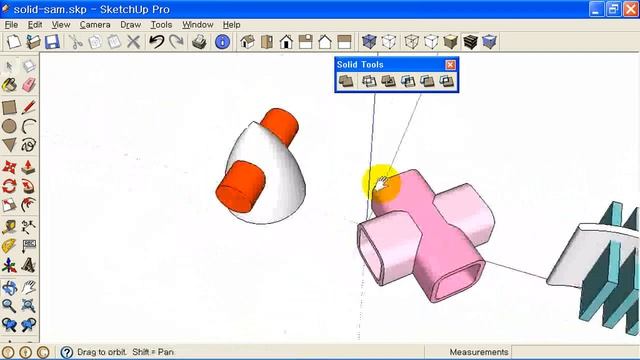The height and width of the screenshot is (360, 640).
Task: Use Intersect in Solid Tools
Action: point(369,81)
